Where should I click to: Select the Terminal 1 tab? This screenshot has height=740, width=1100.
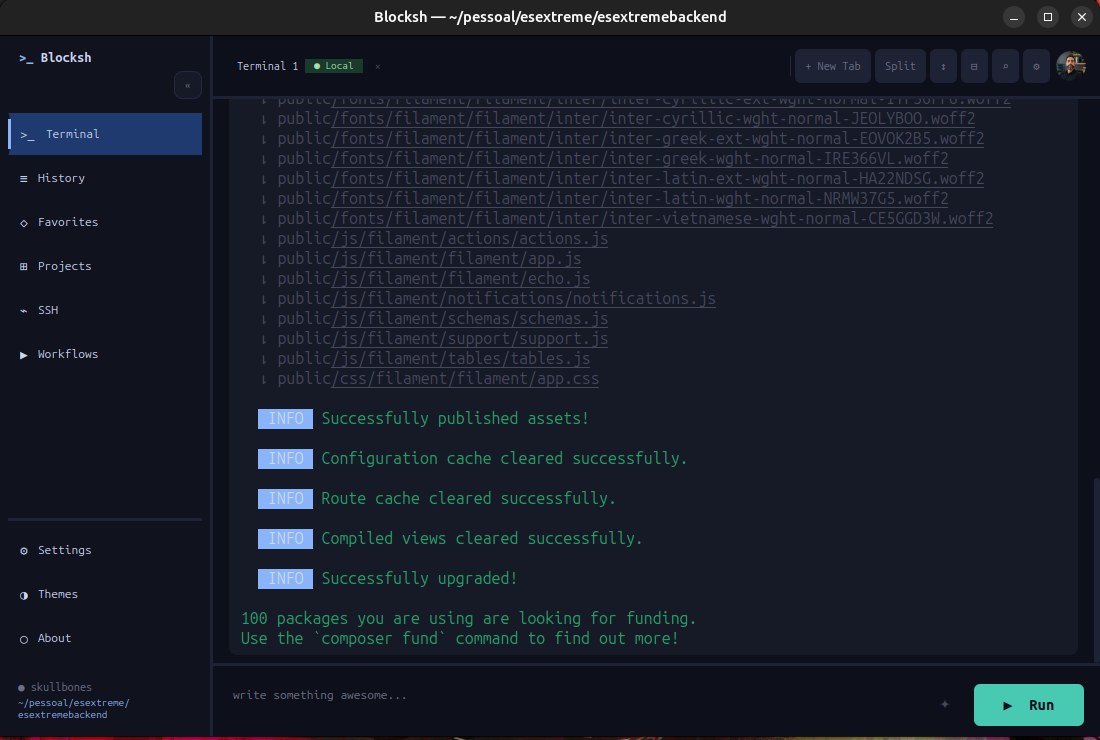point(267,66)
